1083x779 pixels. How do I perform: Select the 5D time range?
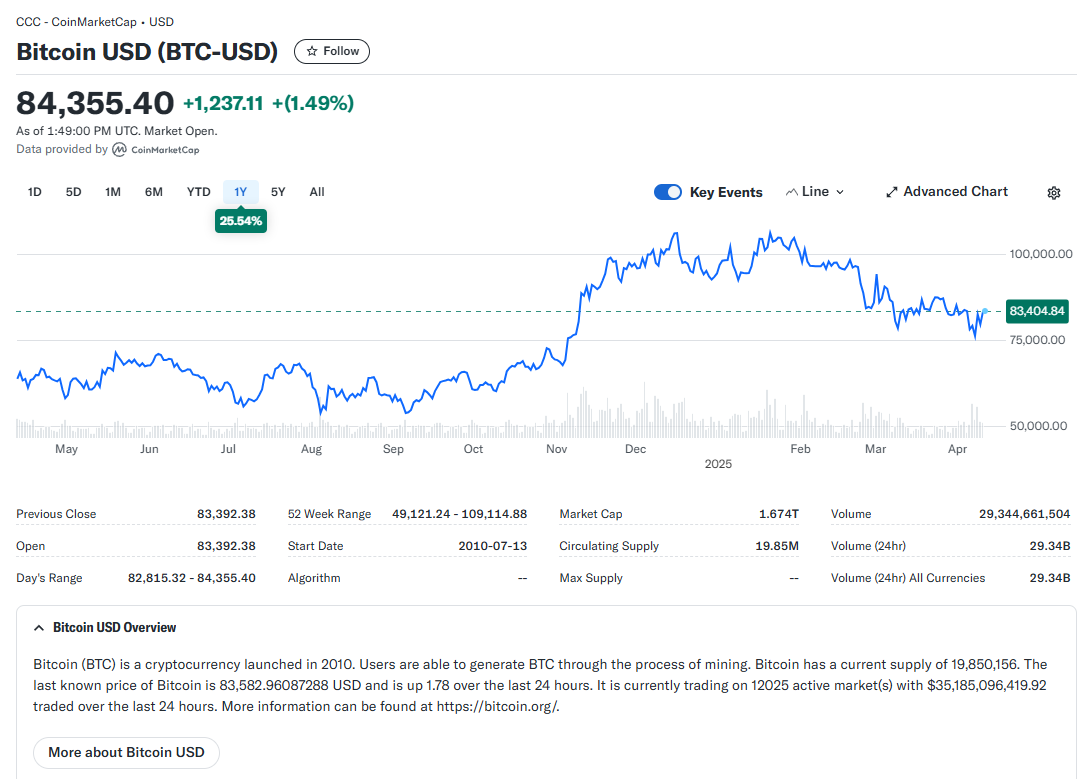coord(73,192)
